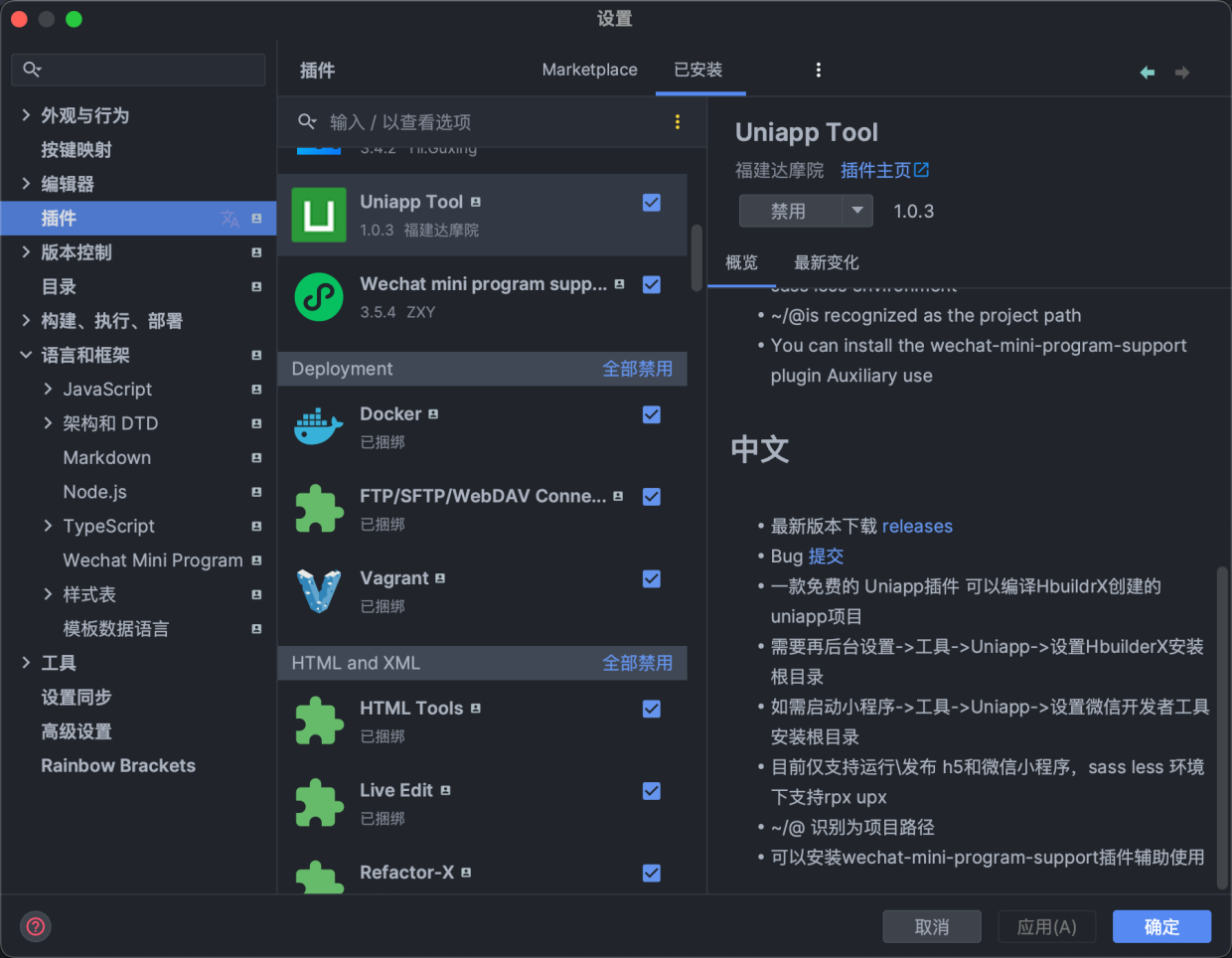This screenshot has height=958, width=1232.
Task: Toggle the FTP/SFTP/WebDAV Connectivity checkbox
Action: pyautogui.click(x=652, y=497)
